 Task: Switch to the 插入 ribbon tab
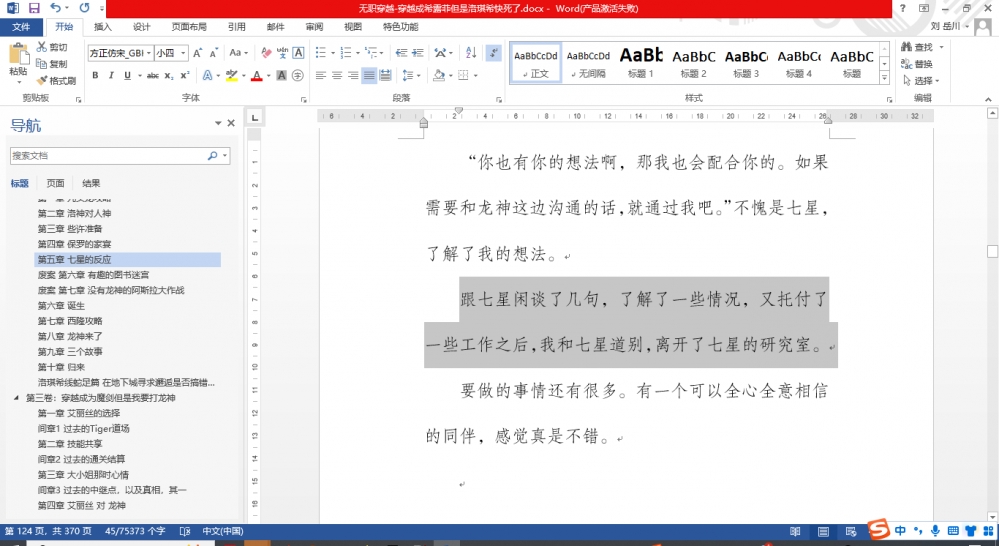(x=103, y=27)
